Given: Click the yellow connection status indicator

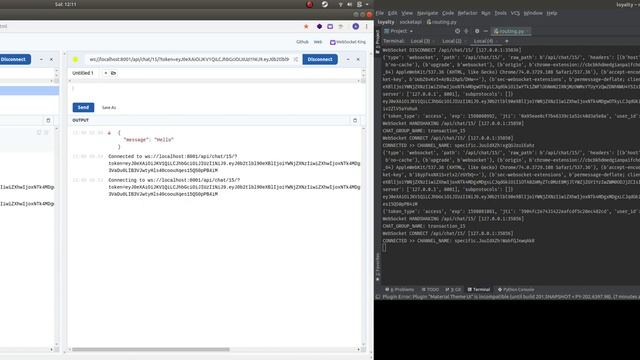Looking at the screenshot, I should (76, 60).
